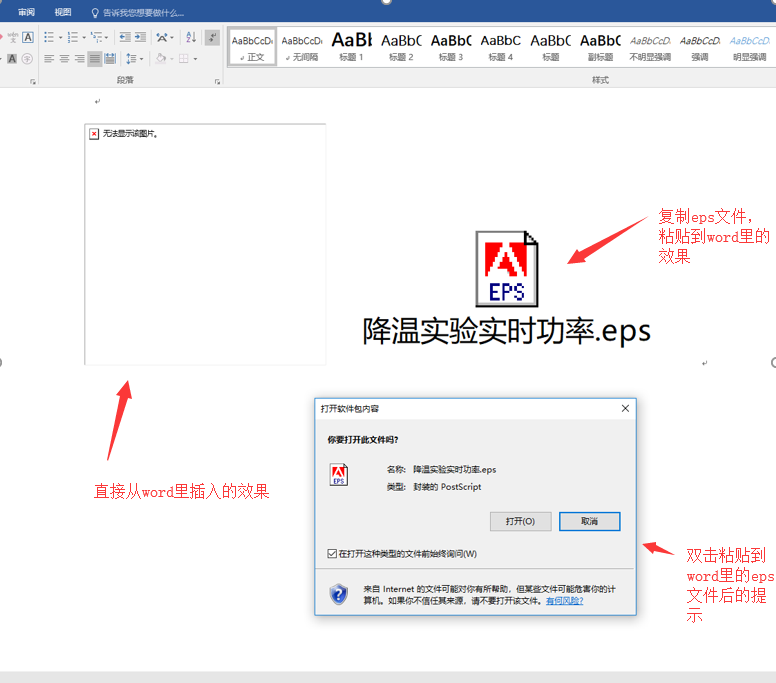
Task: Click the multilevel list icon
Action: point(96,37)
